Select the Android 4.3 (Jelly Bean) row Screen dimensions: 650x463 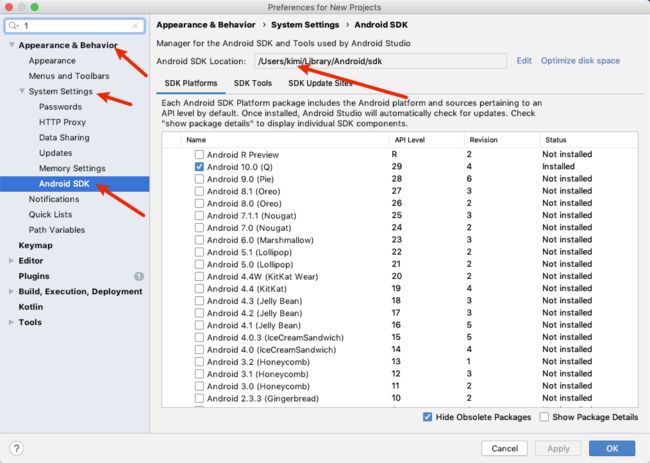point(400,301)
